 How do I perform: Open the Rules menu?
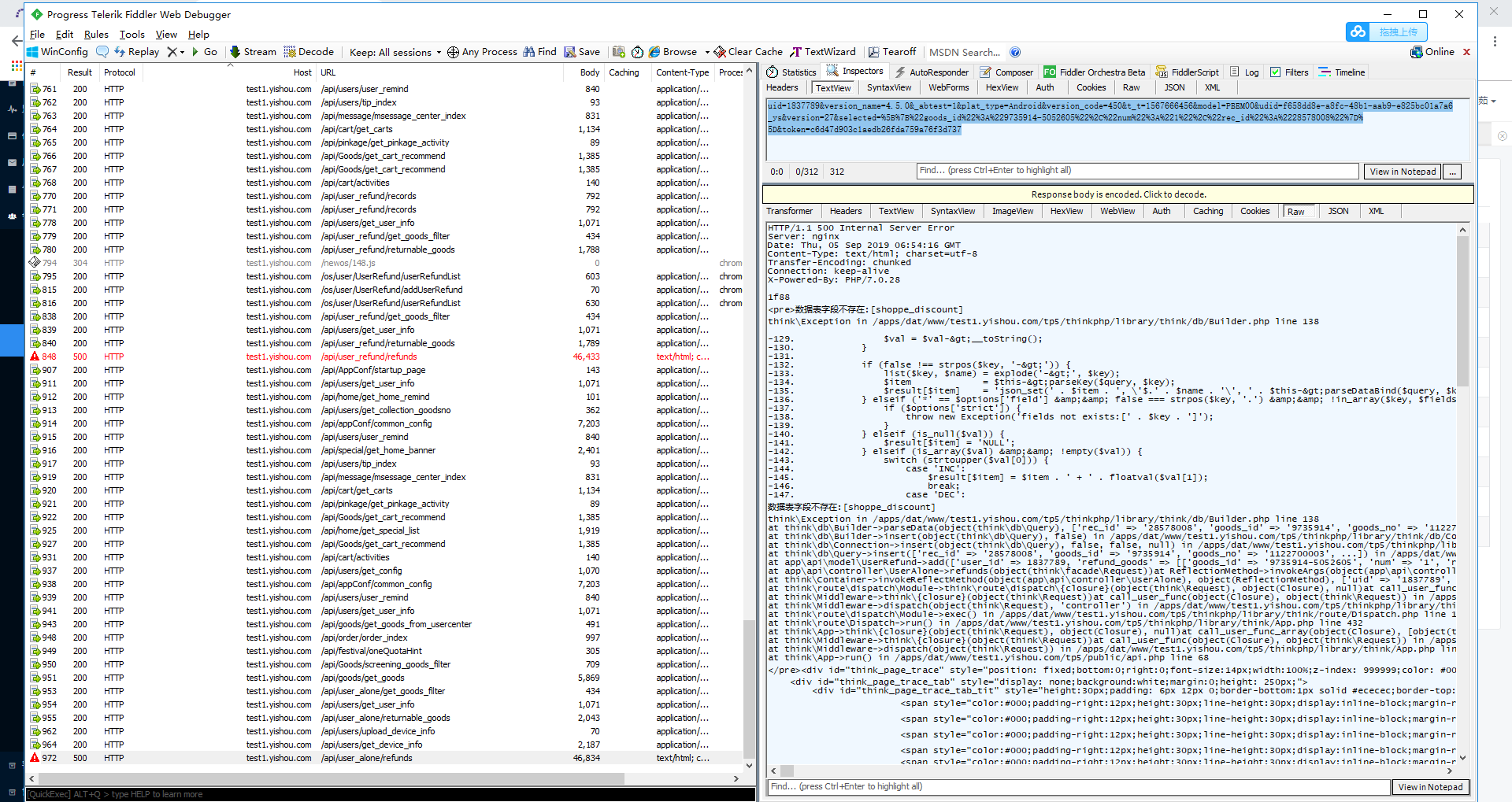point(96,34)
